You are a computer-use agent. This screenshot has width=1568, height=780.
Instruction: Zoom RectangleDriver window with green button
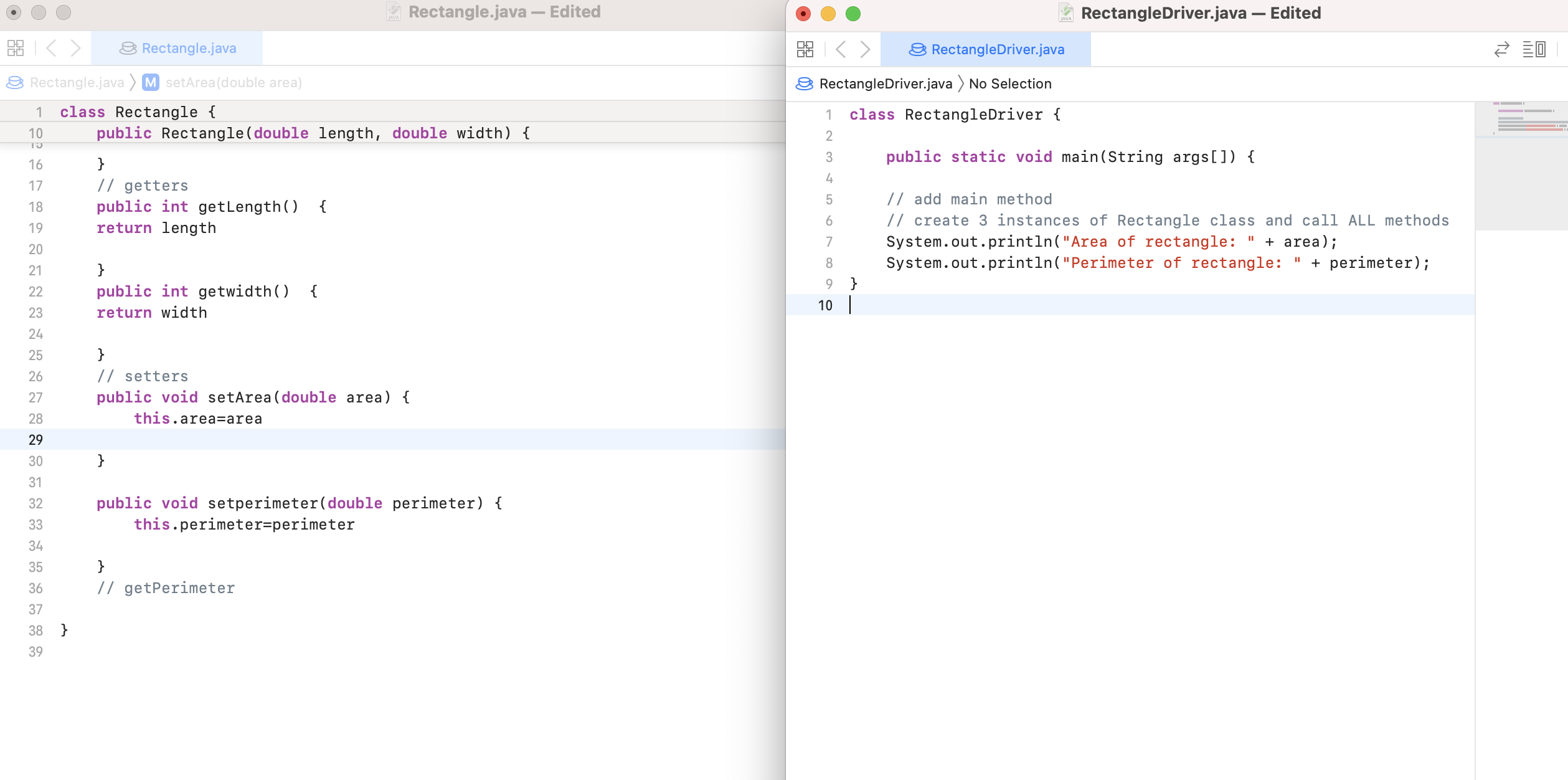click(x=852, y=13)
